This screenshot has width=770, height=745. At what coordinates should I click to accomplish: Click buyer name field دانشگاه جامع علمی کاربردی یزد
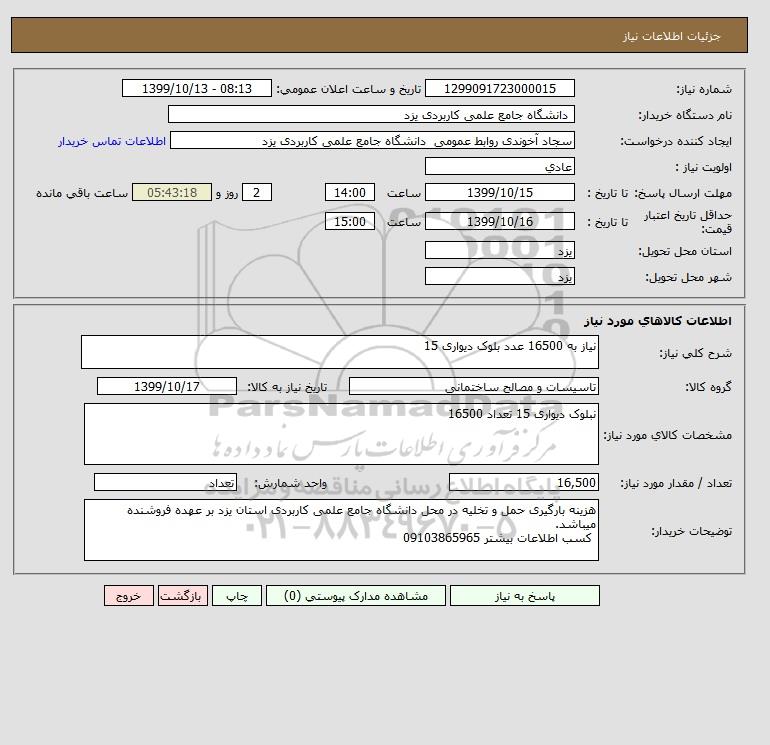pos(371,114)
